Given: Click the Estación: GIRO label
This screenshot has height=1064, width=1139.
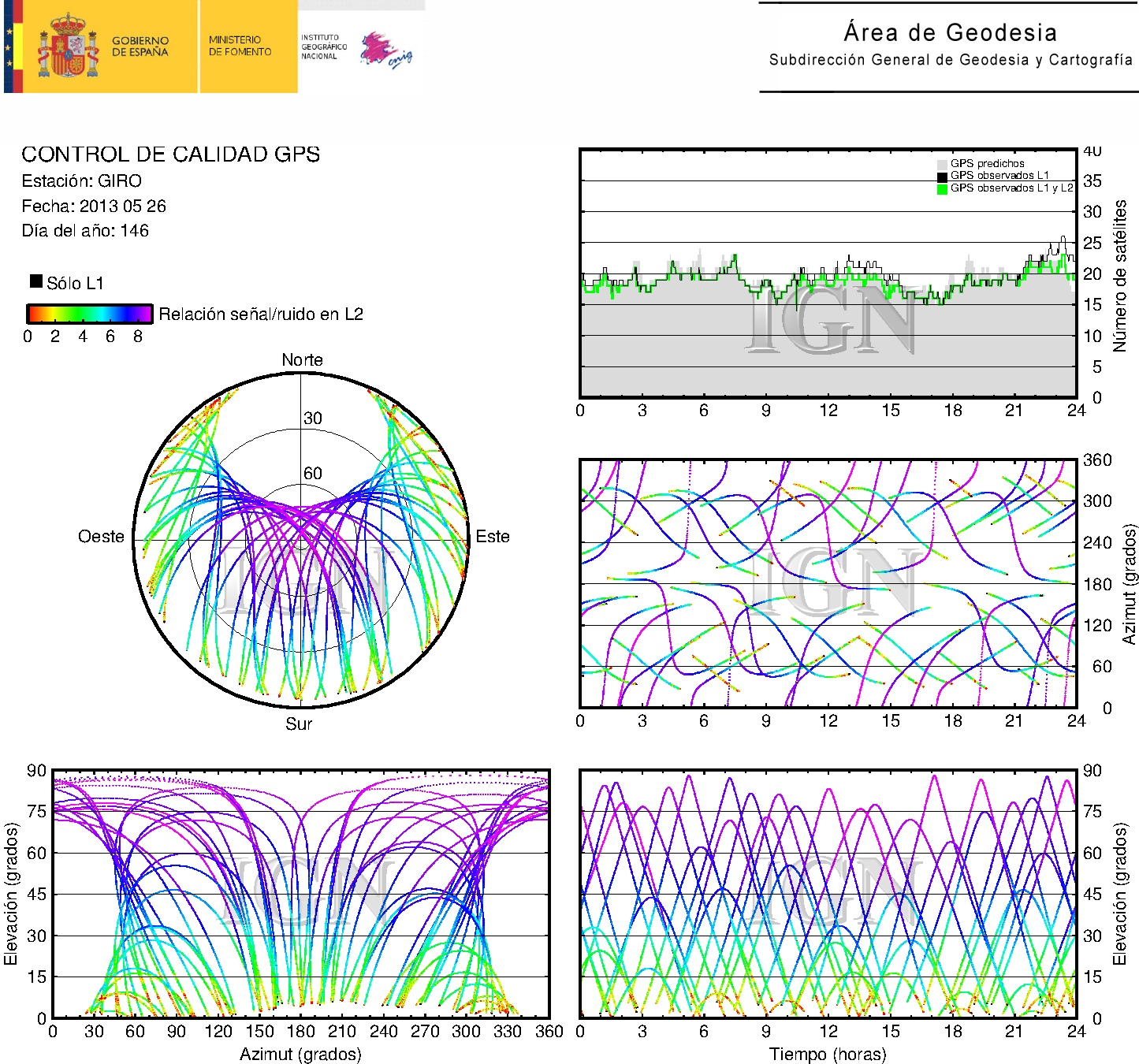Looking at the screenshot, I should [81, 181].
